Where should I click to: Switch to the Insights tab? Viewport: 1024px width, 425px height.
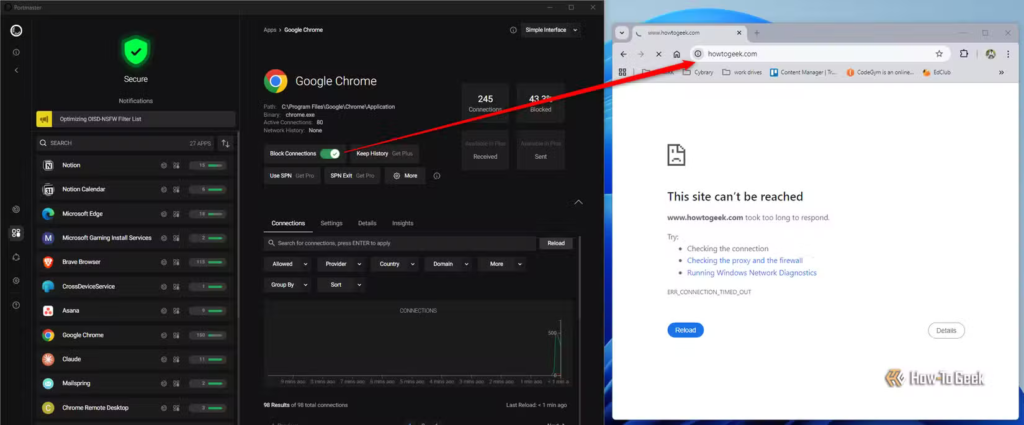click(402, 223)
